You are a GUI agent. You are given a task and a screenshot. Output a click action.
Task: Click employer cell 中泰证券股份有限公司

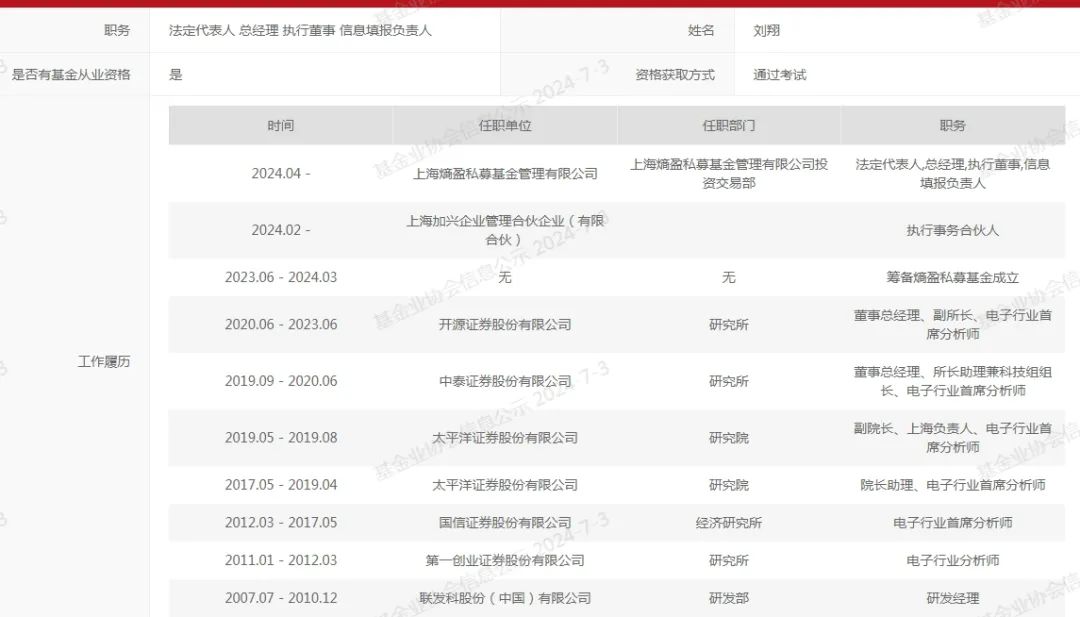(505, 381)
